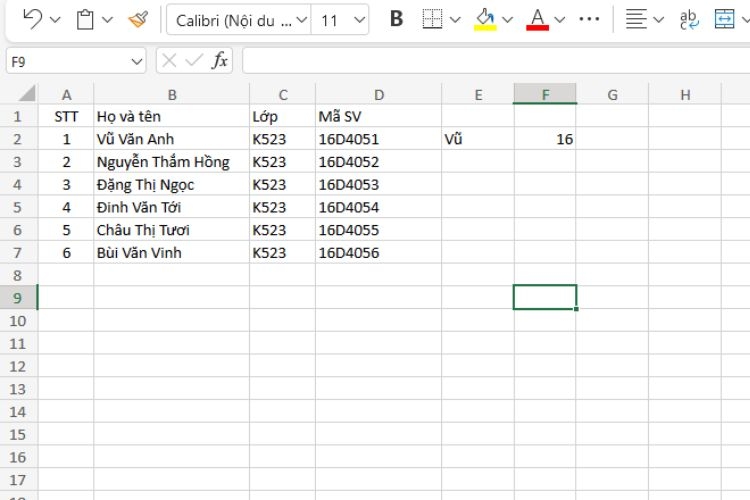Click the Borders grid icon
Image resolution: width=750 pixels, height=500 pixels.
432,19
